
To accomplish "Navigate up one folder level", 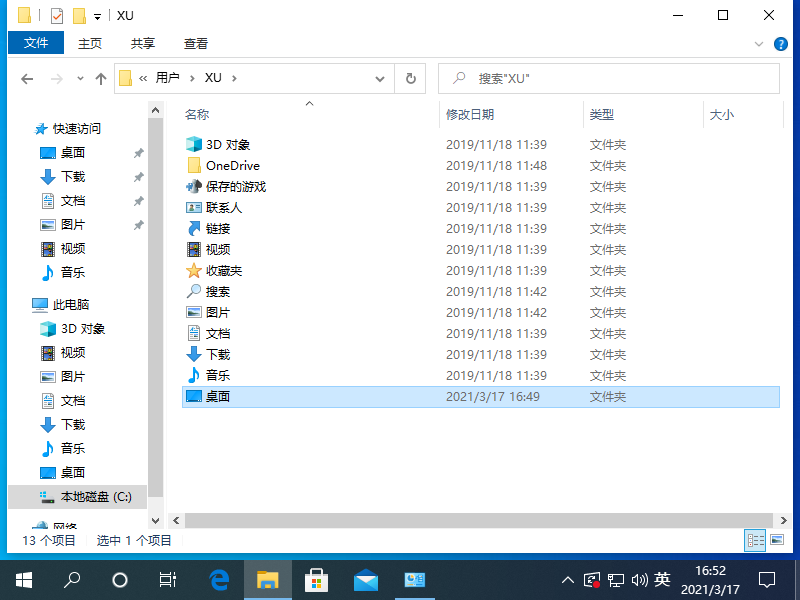I will pyautogui.click(x=101, y=77).
